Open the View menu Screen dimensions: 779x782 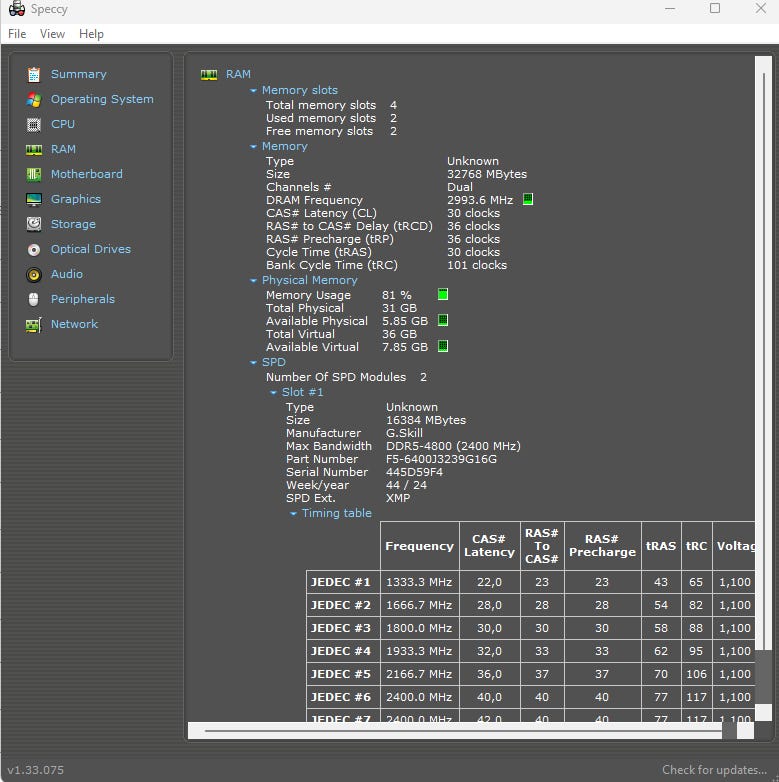point(52,34)
